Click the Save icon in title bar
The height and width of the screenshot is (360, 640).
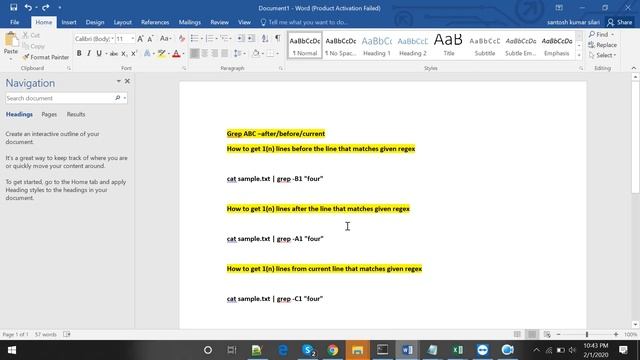tap(13, 7)
